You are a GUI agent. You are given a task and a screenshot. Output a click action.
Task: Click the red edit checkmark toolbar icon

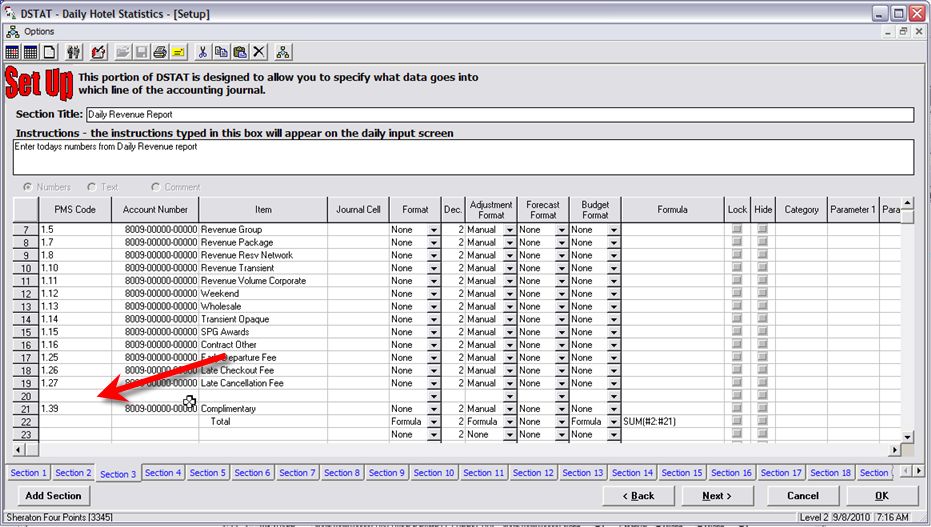click(99, 52)
